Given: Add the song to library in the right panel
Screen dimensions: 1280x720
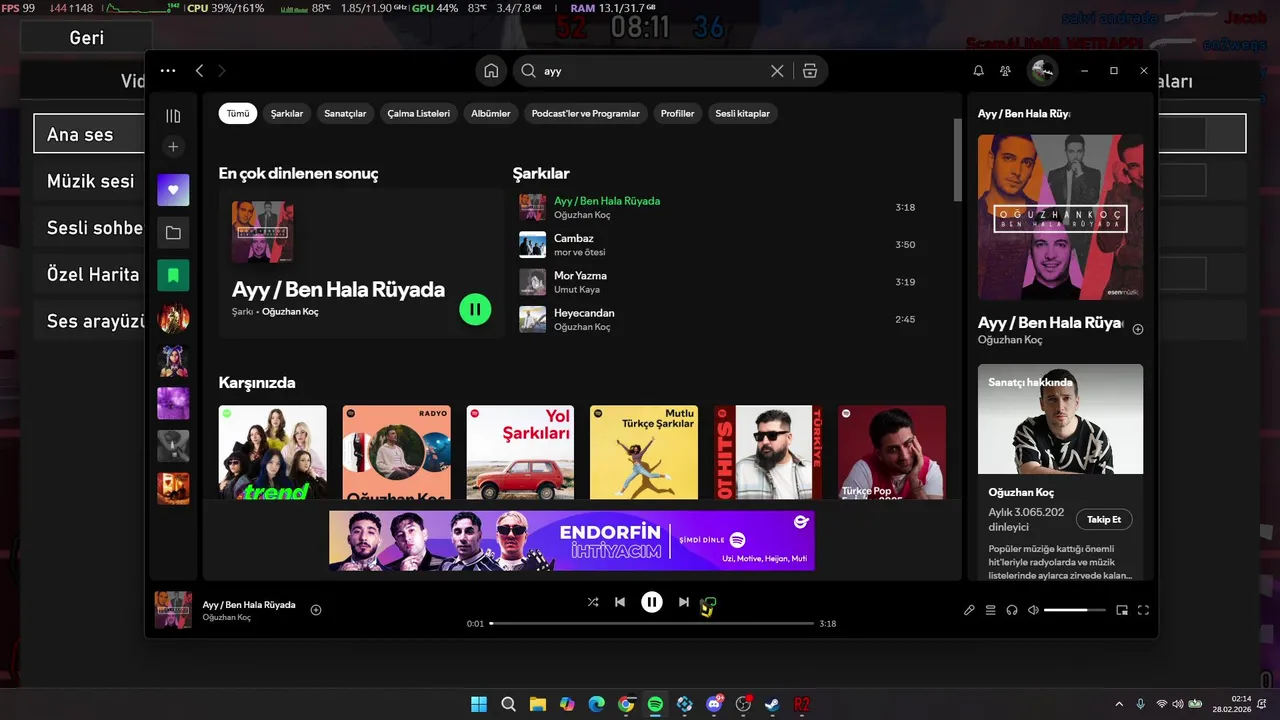Looking at the screenshot, I should [x=1138, y=329].
